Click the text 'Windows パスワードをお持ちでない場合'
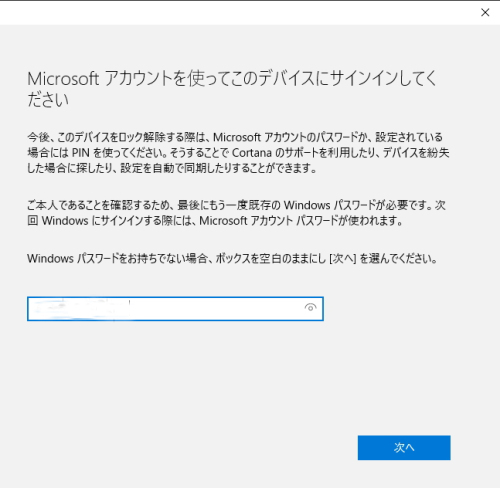The height and width of the screenshot is (488, 500). click(117, 258)
